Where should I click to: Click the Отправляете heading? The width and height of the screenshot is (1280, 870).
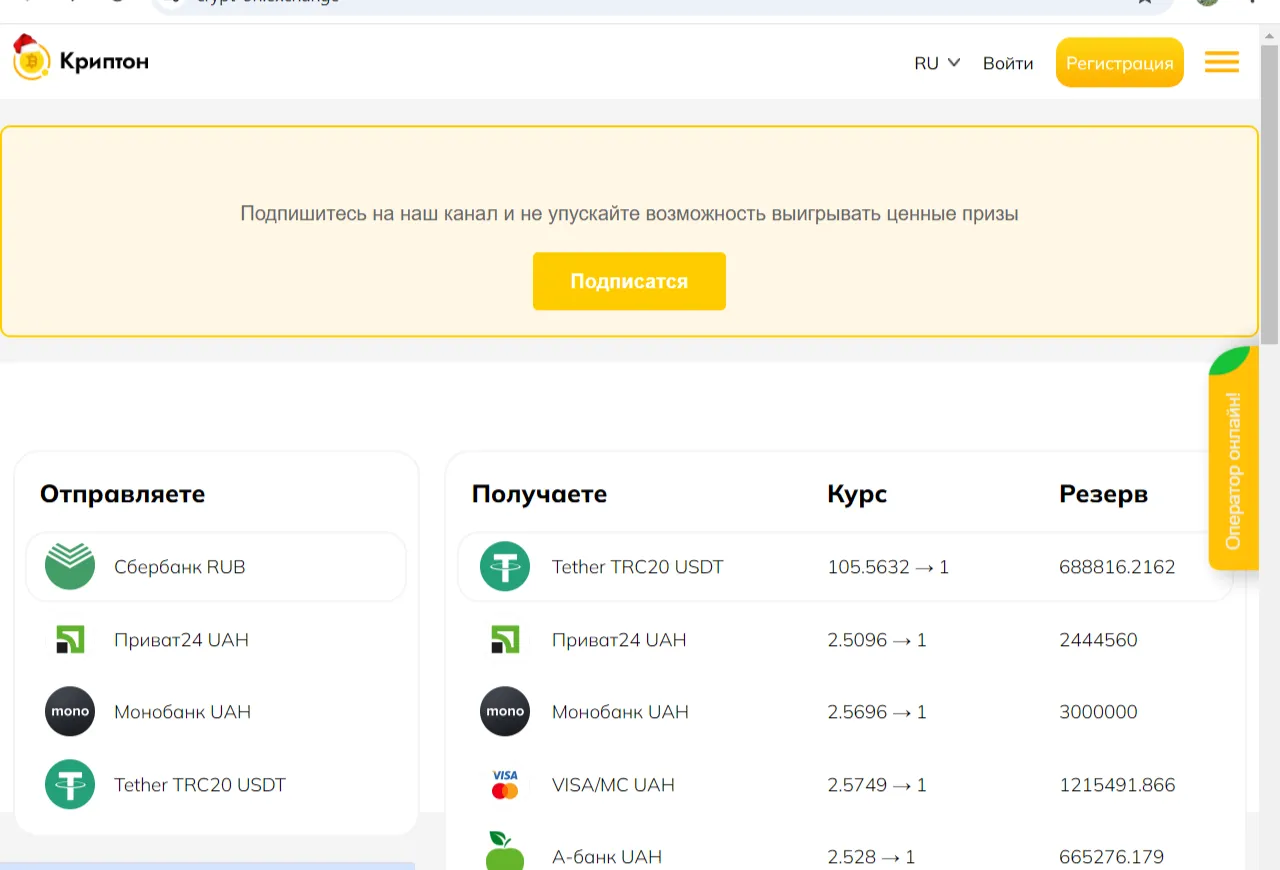122,494
